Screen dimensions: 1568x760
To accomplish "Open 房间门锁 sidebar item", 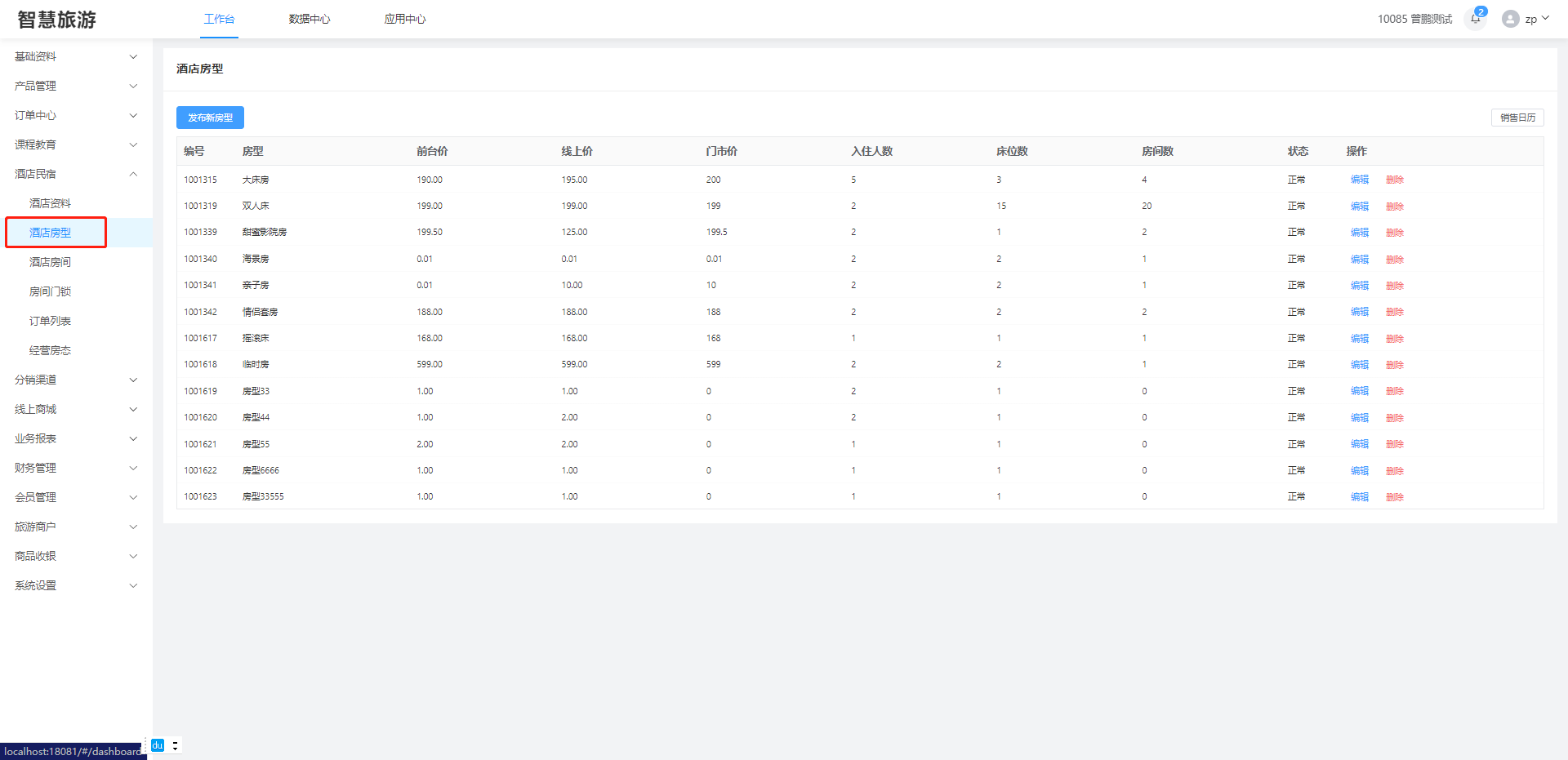I will click(51, 291).
